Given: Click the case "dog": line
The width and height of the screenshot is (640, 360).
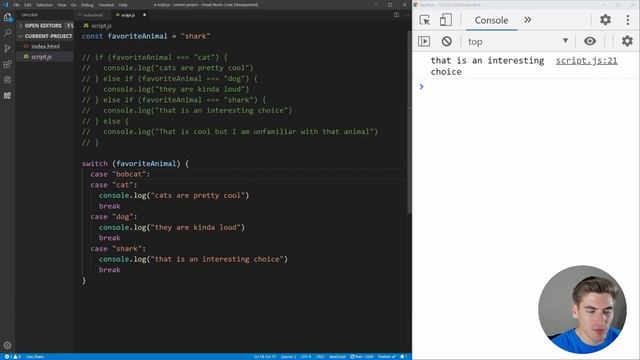Looking at the screenshot, I should 114,216.
